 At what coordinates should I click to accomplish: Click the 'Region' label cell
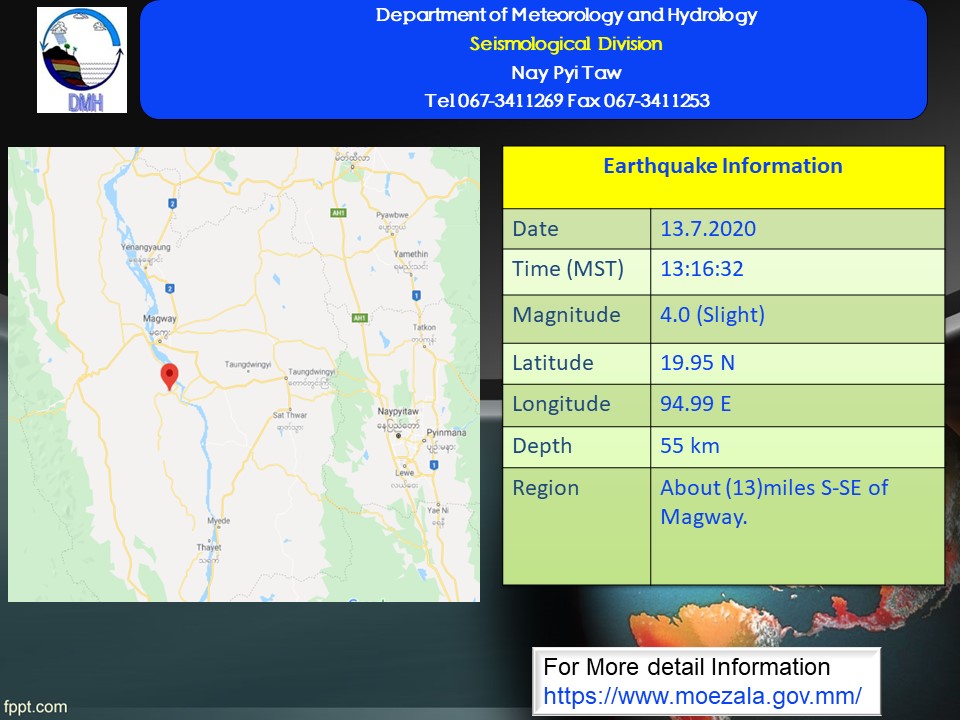click(x=577, y=526)
